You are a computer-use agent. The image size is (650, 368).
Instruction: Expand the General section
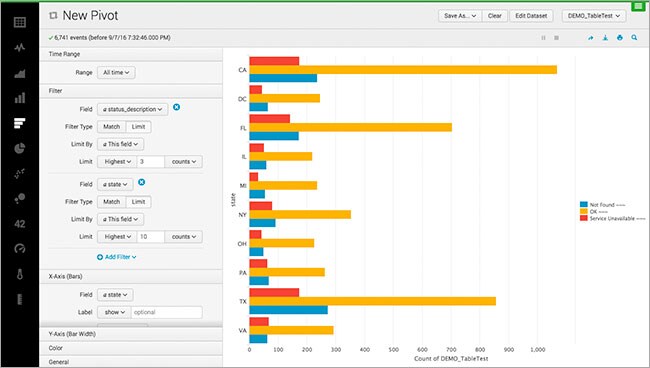click(131, 362)
